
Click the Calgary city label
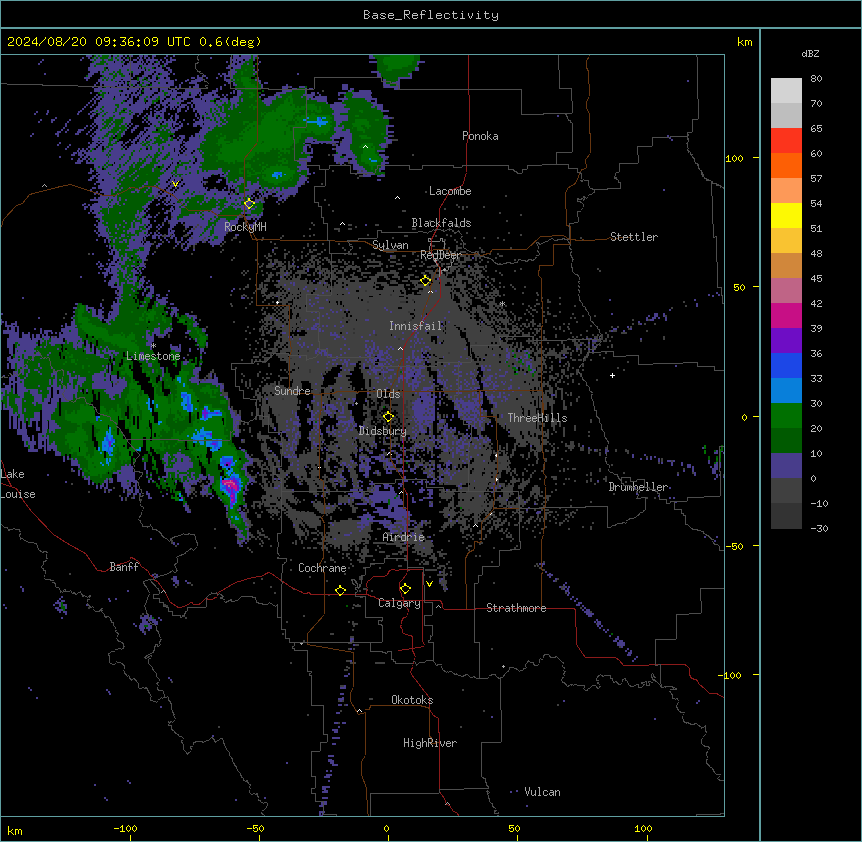tap(400, 603)
